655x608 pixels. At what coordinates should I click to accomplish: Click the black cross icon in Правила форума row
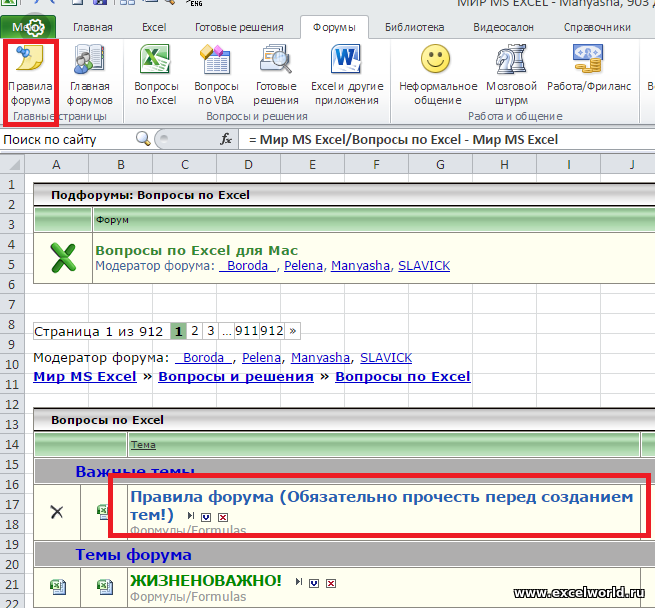pos(57,512)
